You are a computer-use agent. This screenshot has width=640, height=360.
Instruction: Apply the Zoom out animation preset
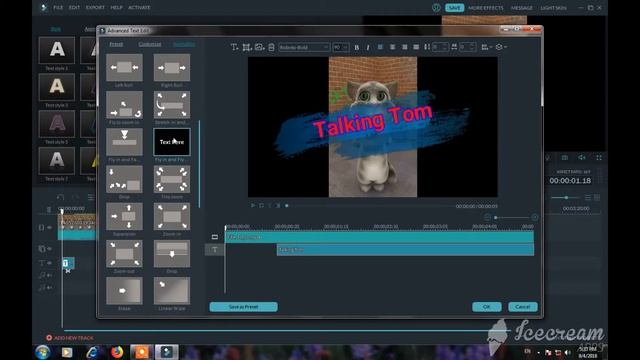coord(124,253)
